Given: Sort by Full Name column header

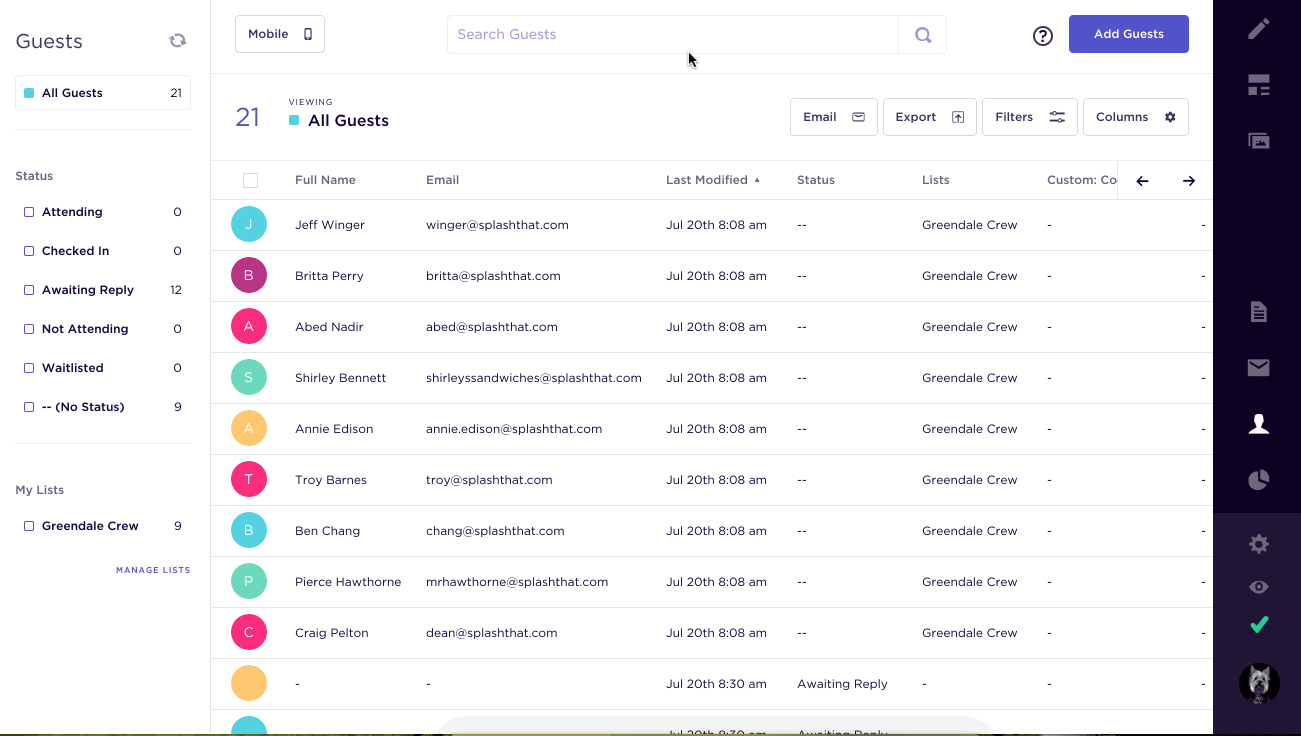Looking at the screenshot, I should [x=325, y=180].
